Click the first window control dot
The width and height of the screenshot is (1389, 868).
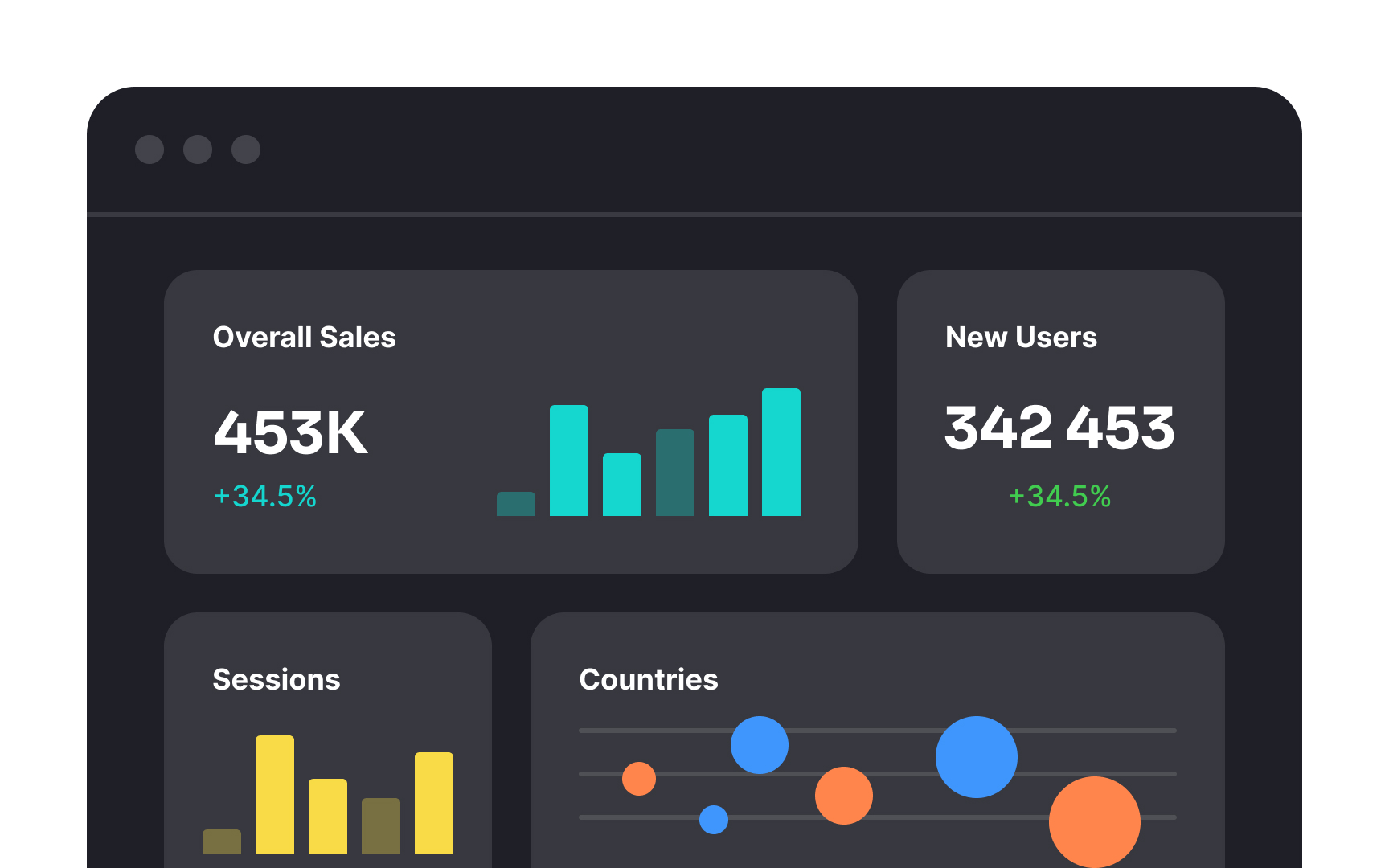[x=150, y=149]
